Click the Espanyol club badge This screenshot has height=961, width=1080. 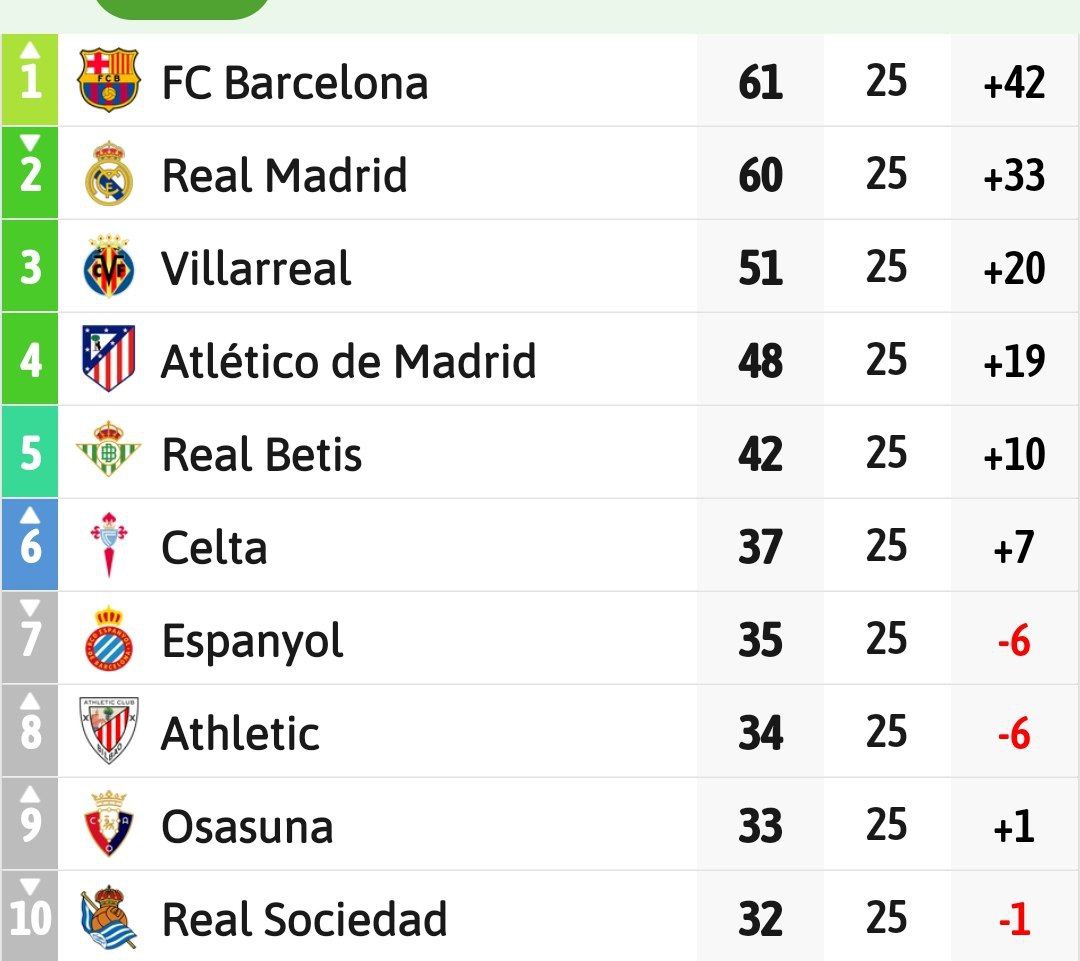coord(109,639)
